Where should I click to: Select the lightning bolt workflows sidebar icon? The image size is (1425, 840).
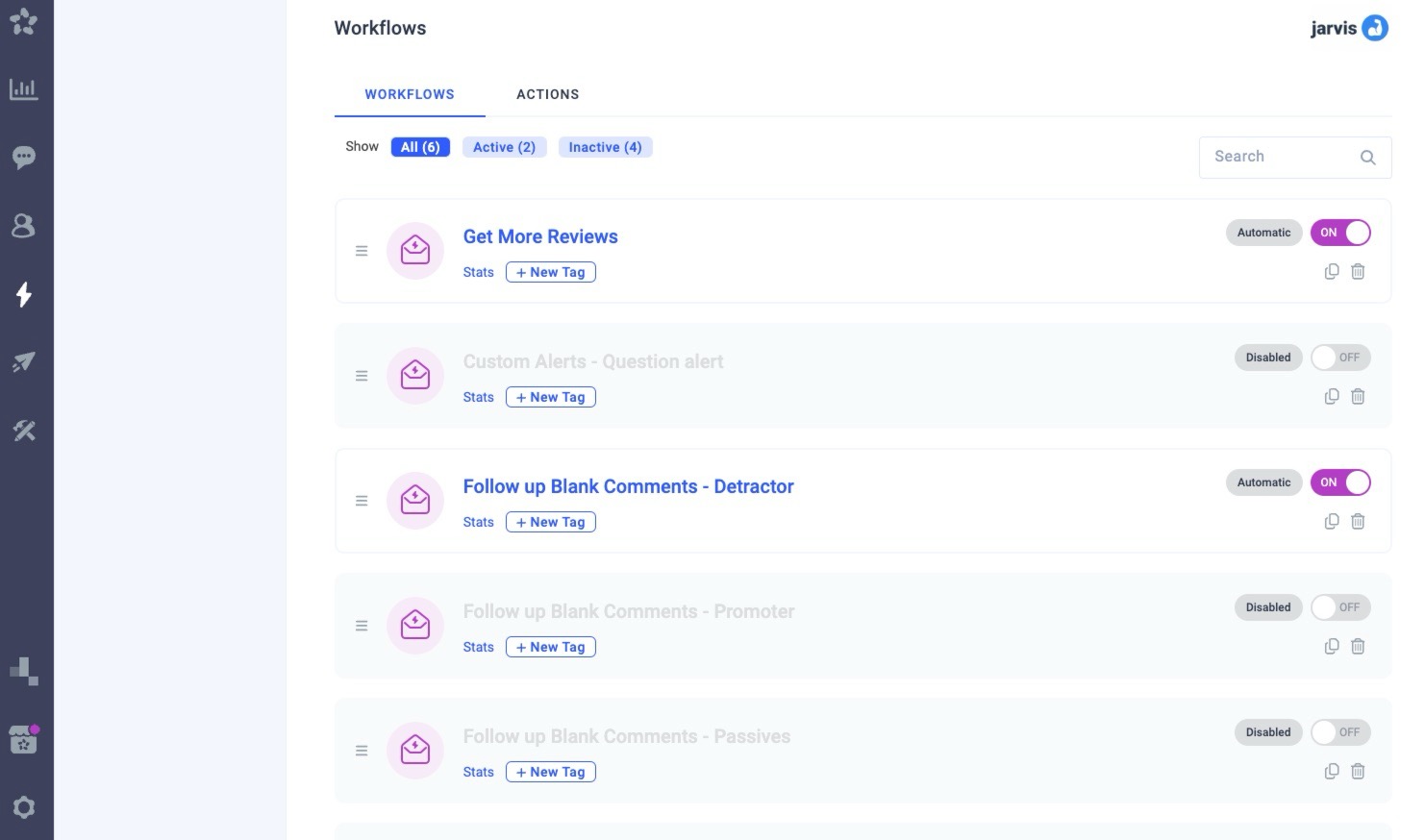(x=24, y=294)
